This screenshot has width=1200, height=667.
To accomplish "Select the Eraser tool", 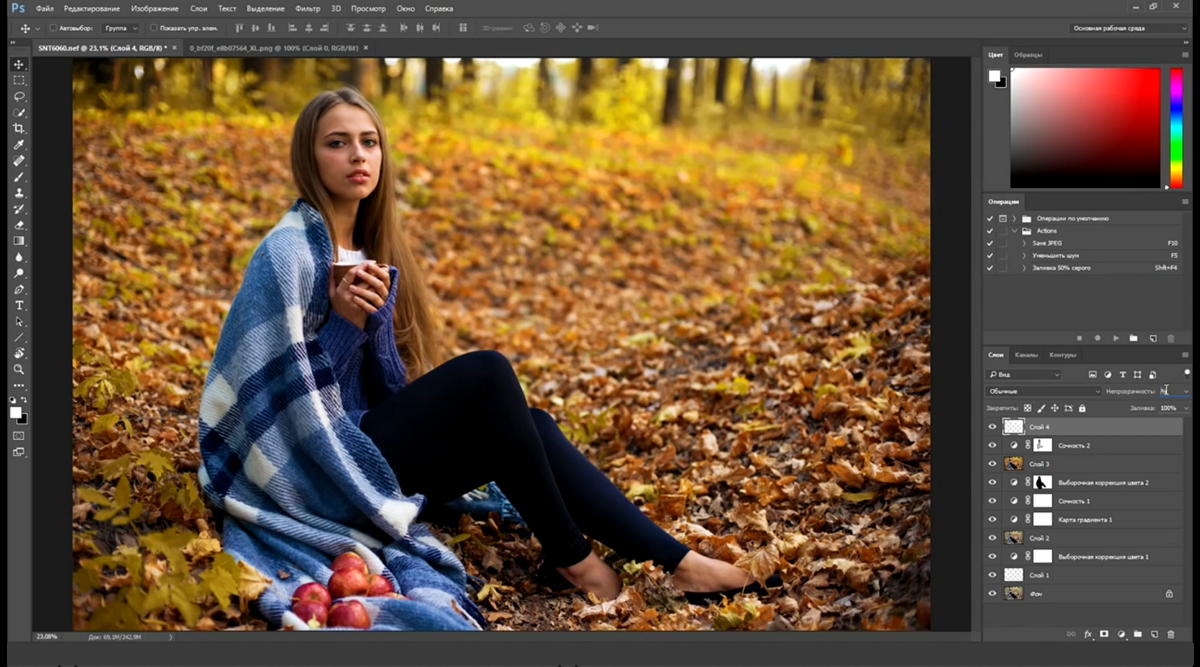I will 19,225.
